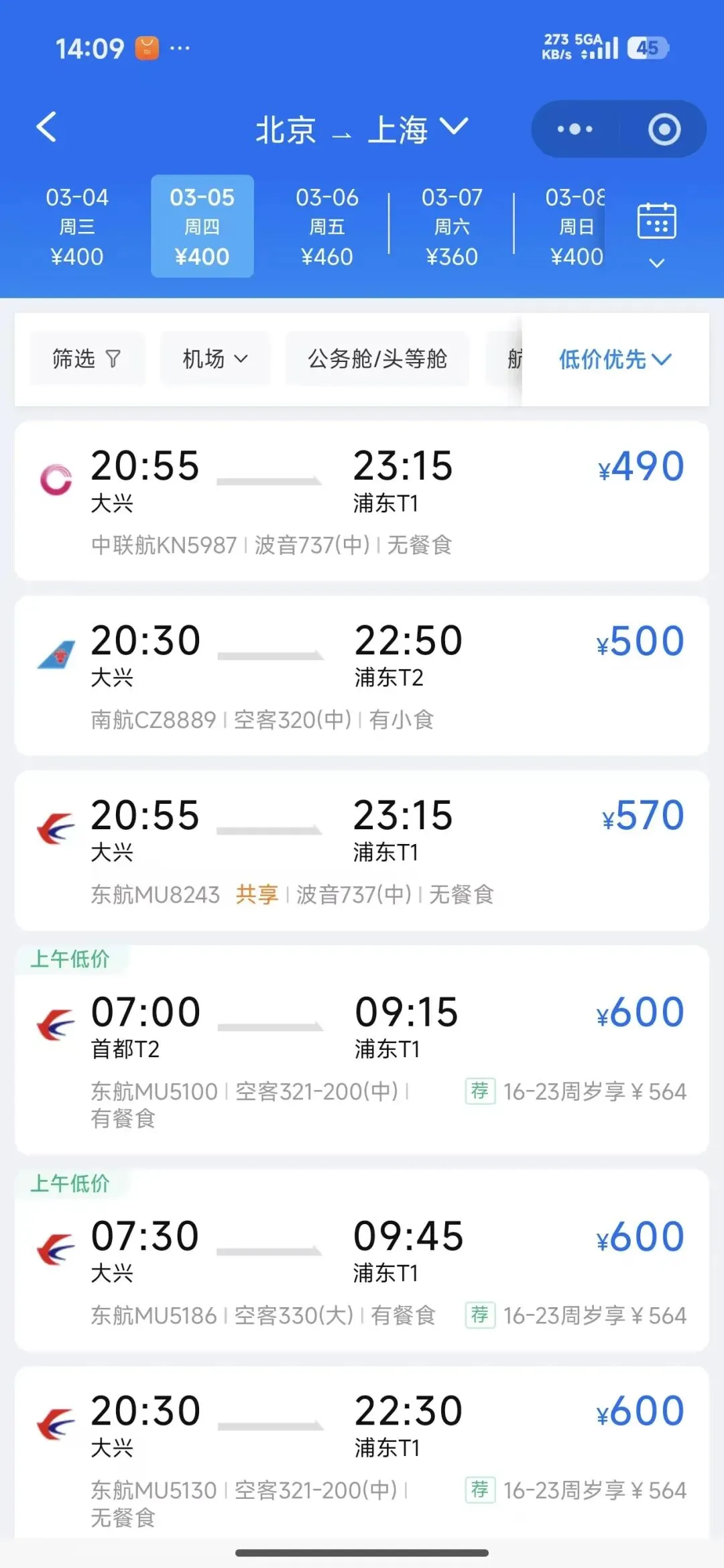Image resolution: width=724 pixels, height=1568 pixels.
Task: Tap the 荐 badge on flight MU5100
Action: click(x=480, y=1091)
